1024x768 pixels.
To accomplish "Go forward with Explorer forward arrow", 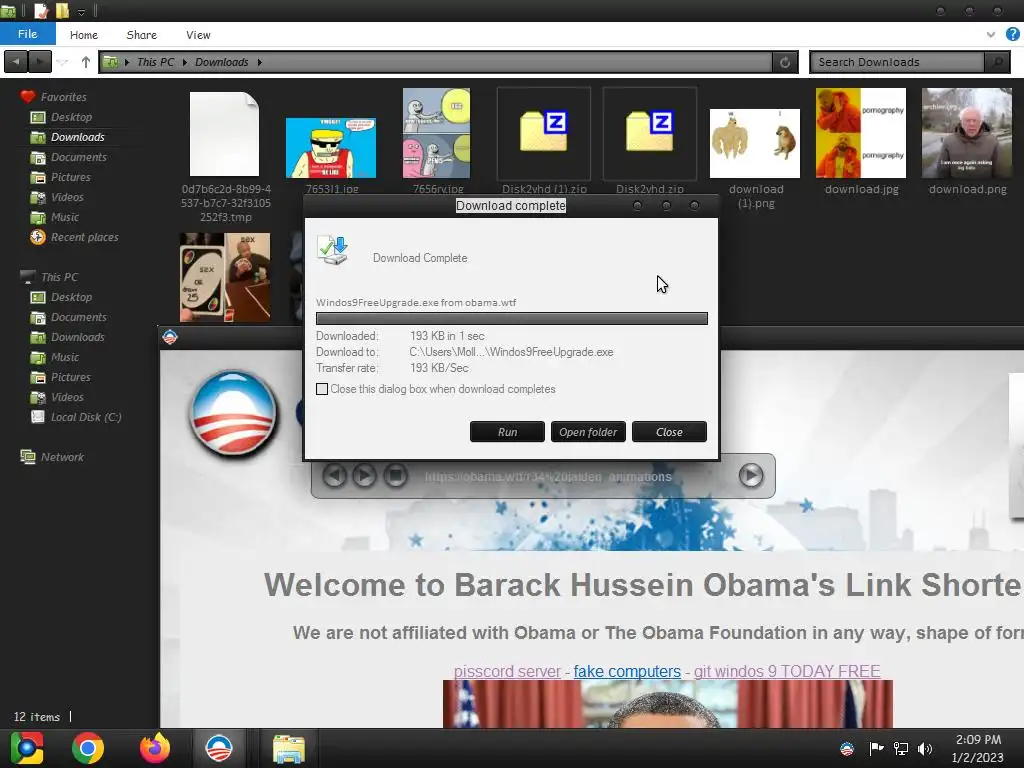I will [x=39, y=62].
